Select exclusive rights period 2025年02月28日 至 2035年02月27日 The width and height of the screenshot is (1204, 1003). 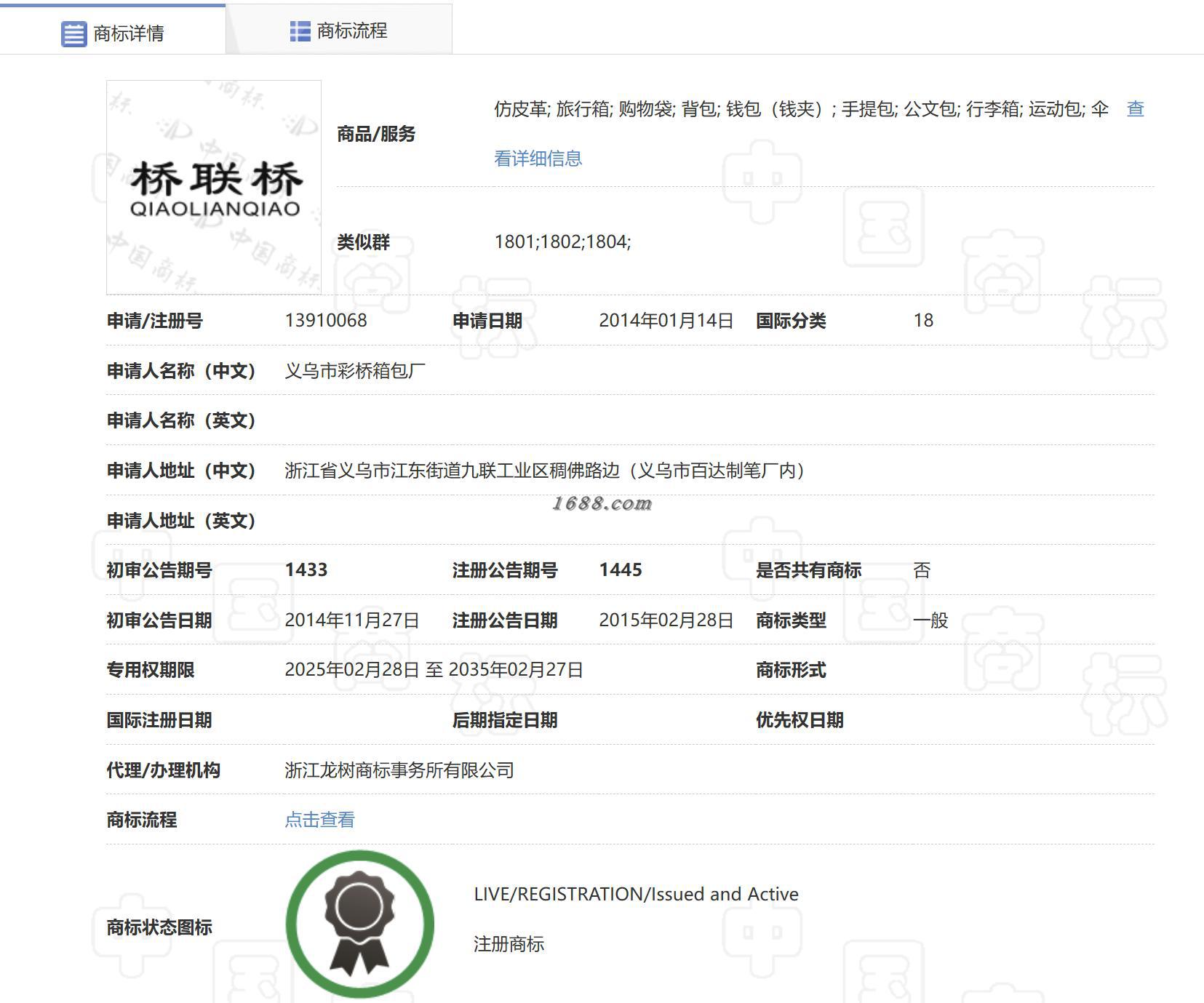[434, 670]
